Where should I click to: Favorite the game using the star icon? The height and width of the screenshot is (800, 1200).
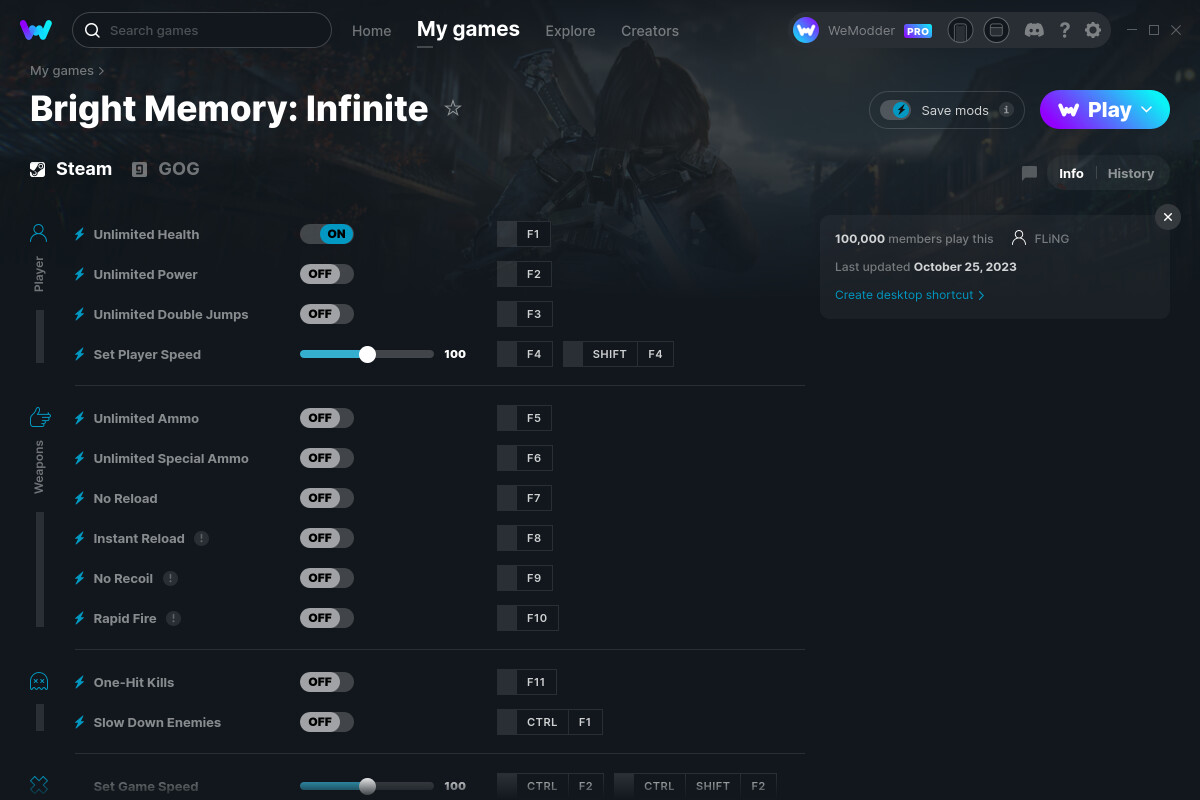click(x=453, y=108)
